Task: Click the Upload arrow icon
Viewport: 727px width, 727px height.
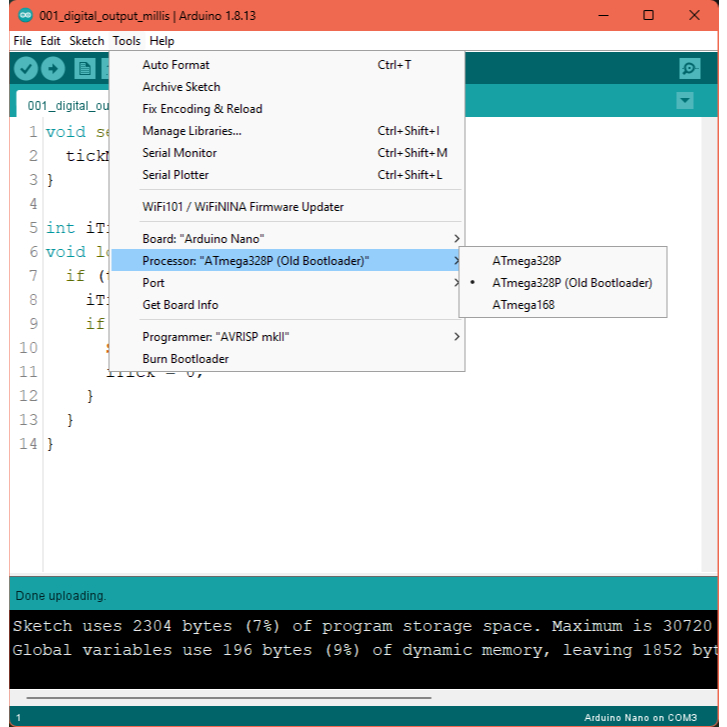Action: (53, 68)
